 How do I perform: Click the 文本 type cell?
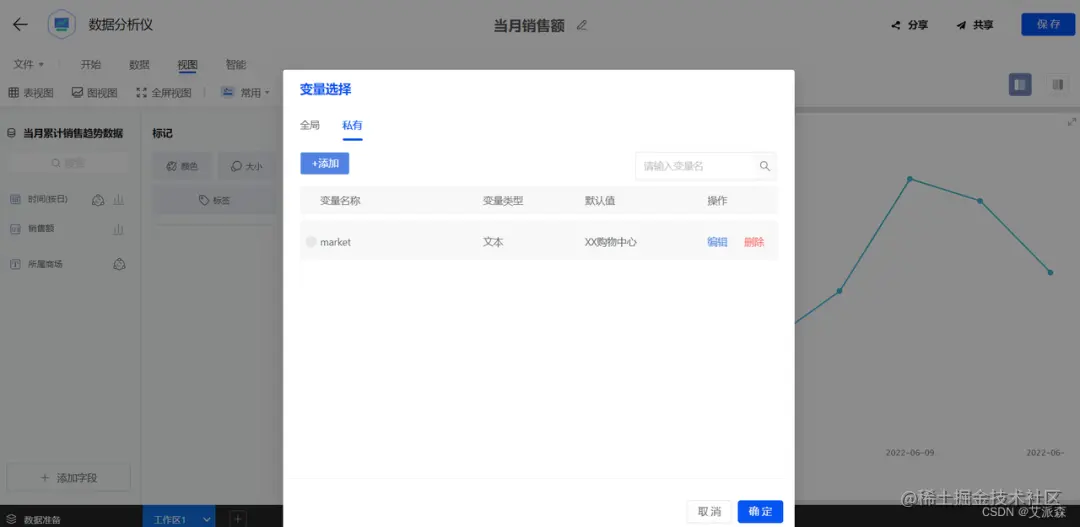coord(492,242)
